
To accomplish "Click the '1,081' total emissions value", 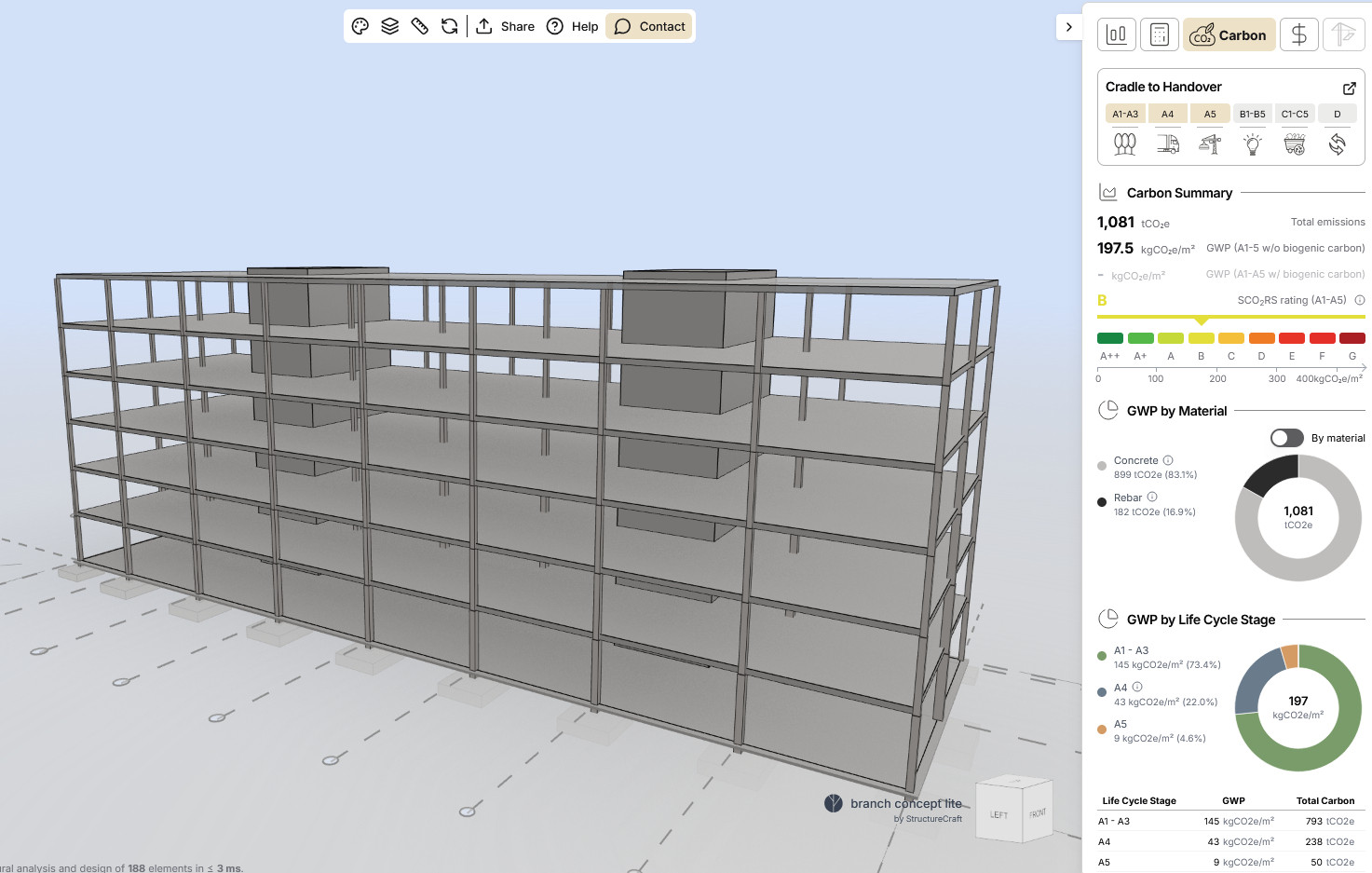I will [x=1116, y=222].
